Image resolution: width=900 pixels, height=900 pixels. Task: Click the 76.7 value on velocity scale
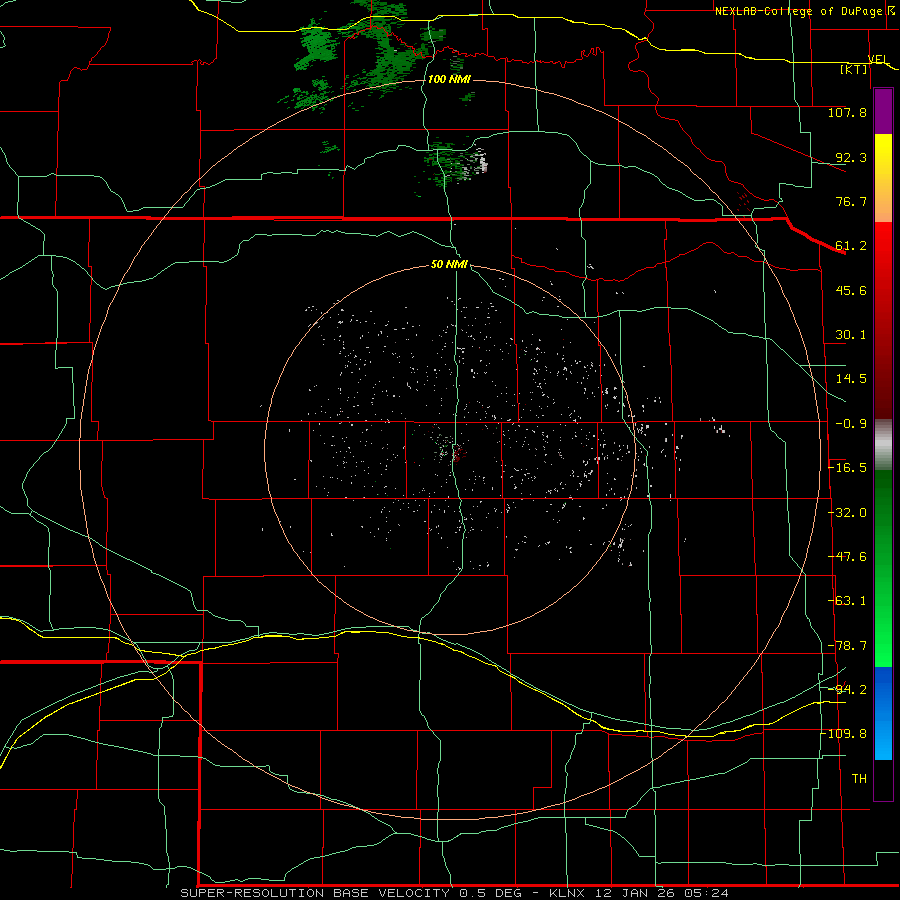coord(851,201)
